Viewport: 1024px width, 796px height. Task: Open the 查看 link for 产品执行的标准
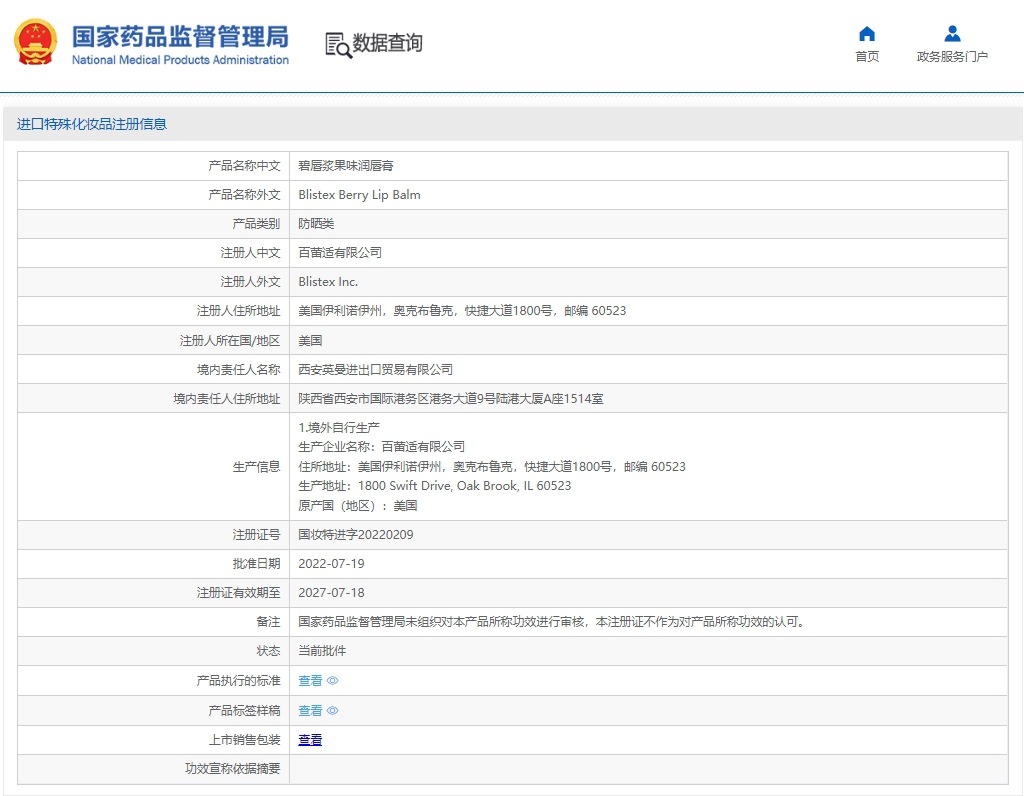point(310,681)
